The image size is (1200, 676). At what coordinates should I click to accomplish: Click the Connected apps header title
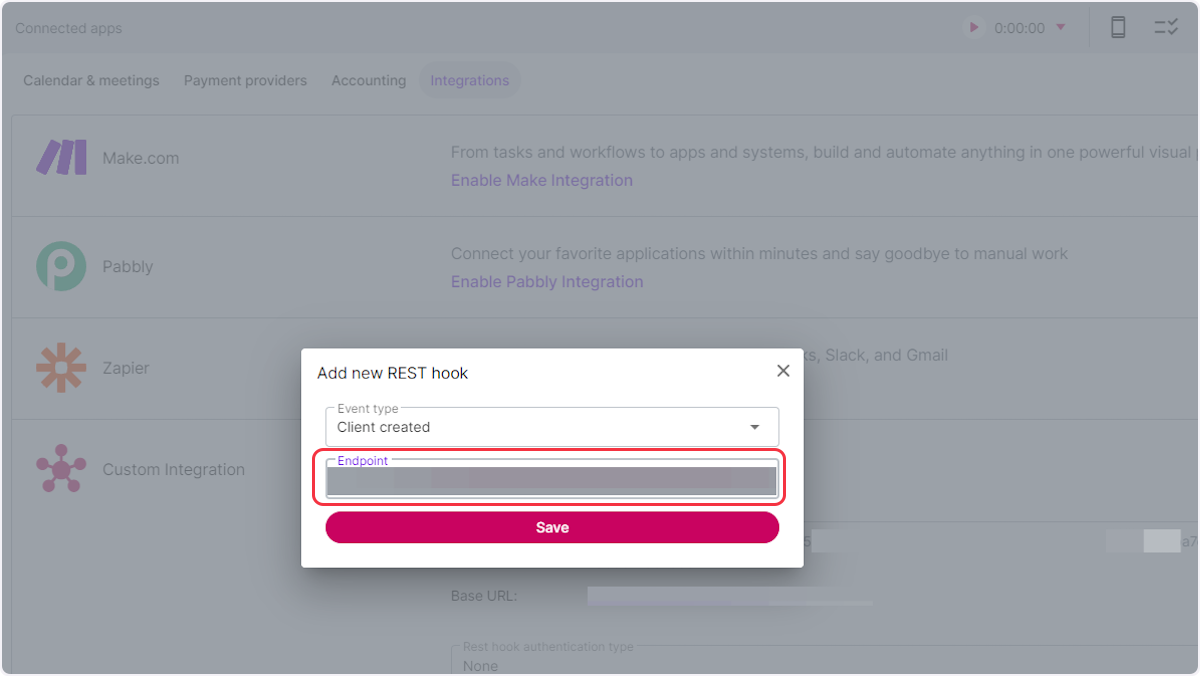click(69, 28)
